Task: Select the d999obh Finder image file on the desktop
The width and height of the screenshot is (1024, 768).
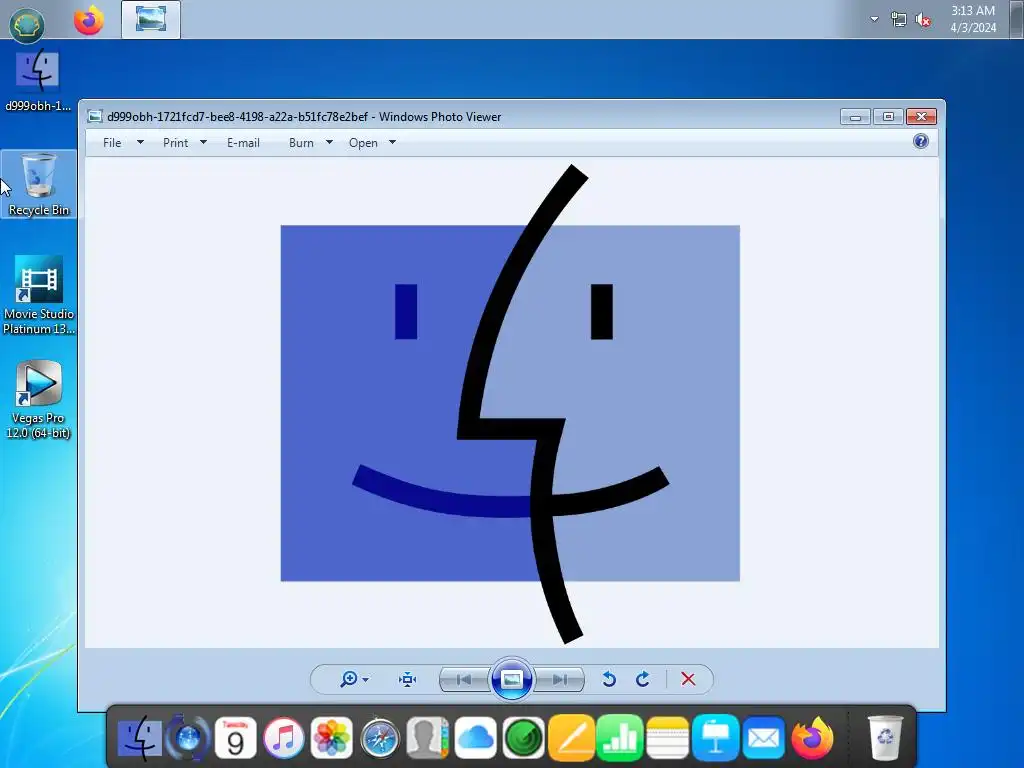Action: pos(38,80)
